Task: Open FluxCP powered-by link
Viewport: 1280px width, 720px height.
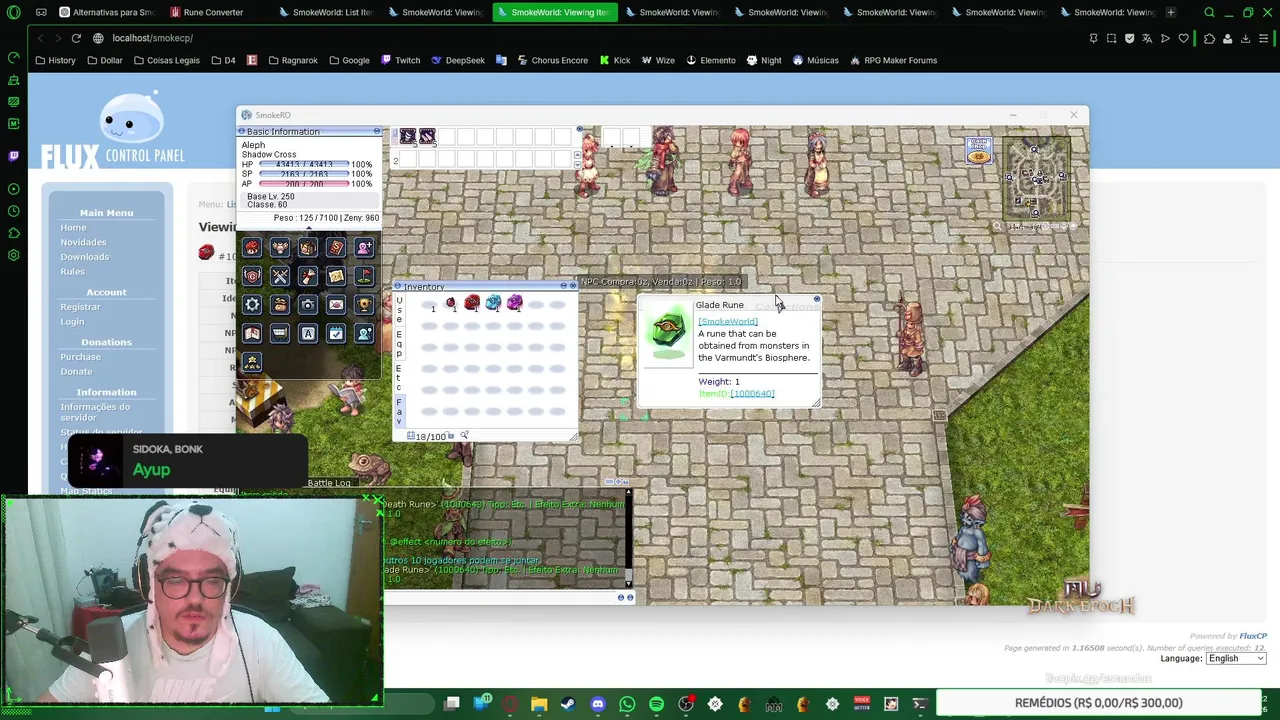Action: (1253, 636)
